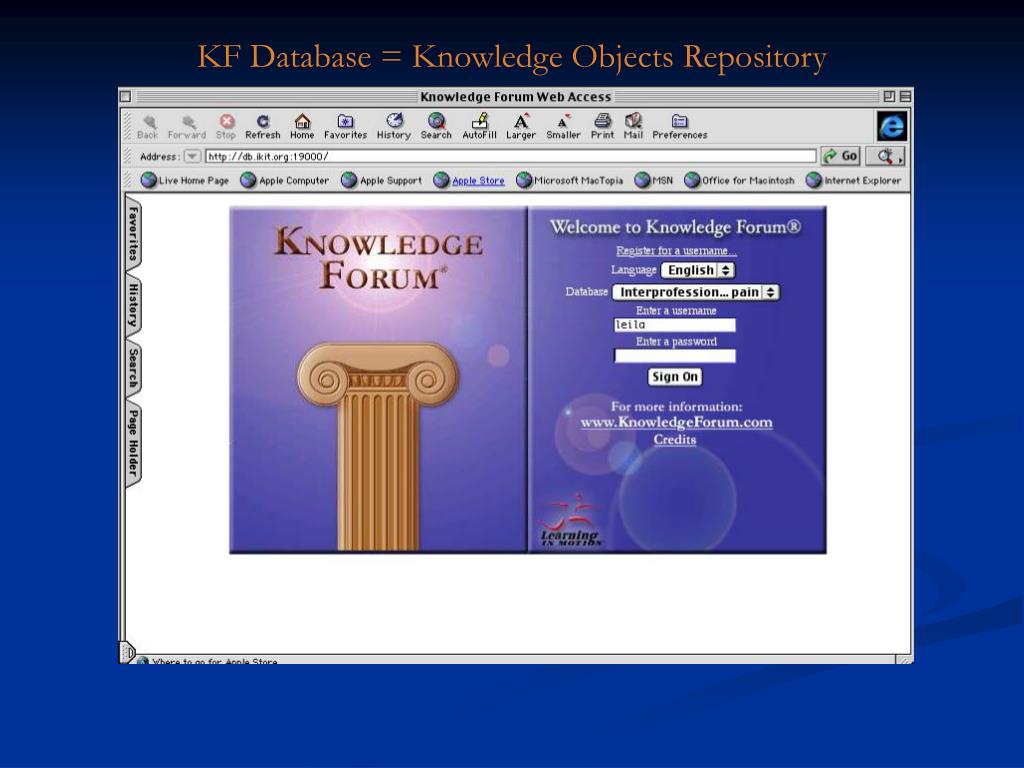
Task: Click the window close box in title bar
Action: 125,97
